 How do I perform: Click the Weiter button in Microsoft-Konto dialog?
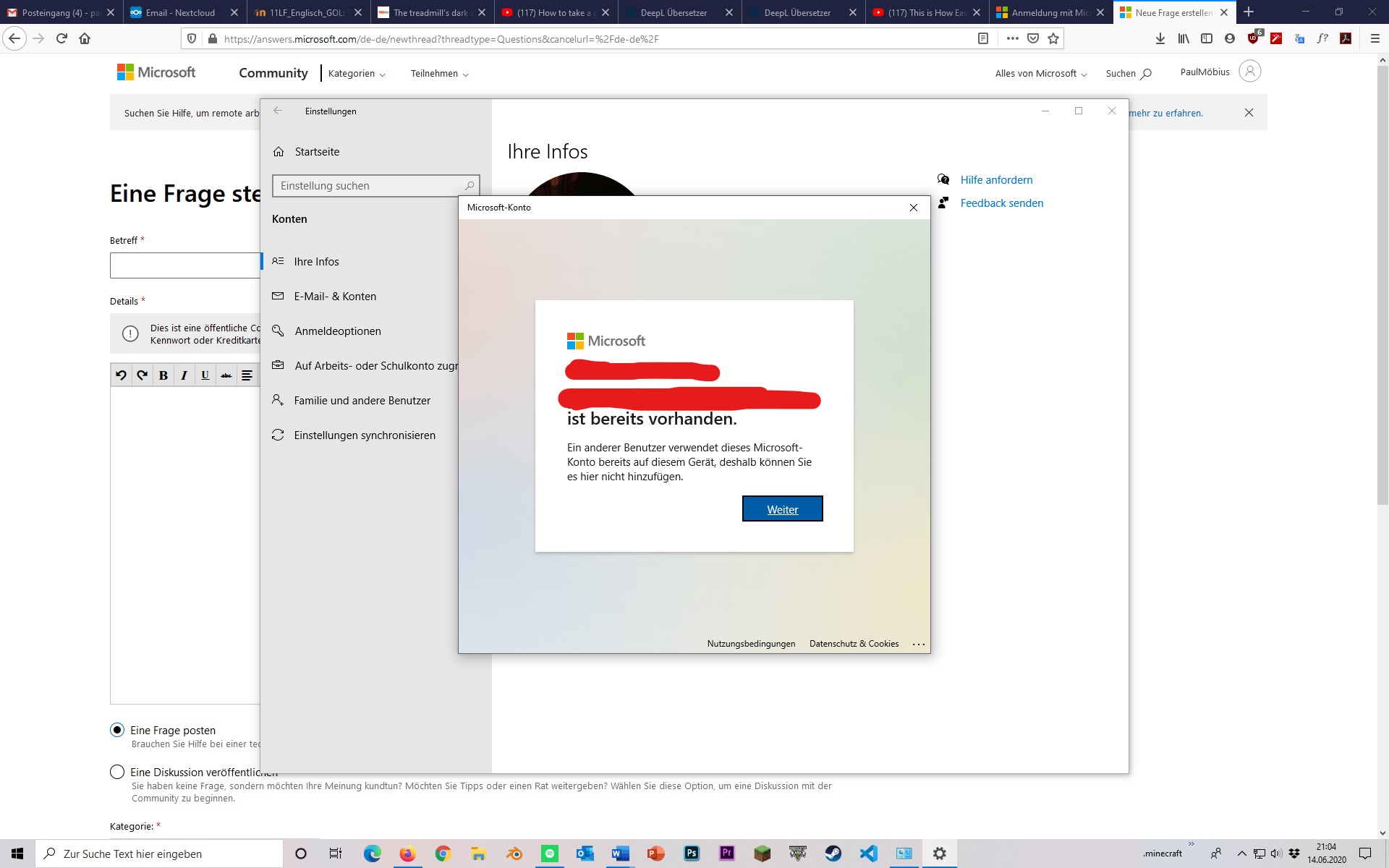782,509
